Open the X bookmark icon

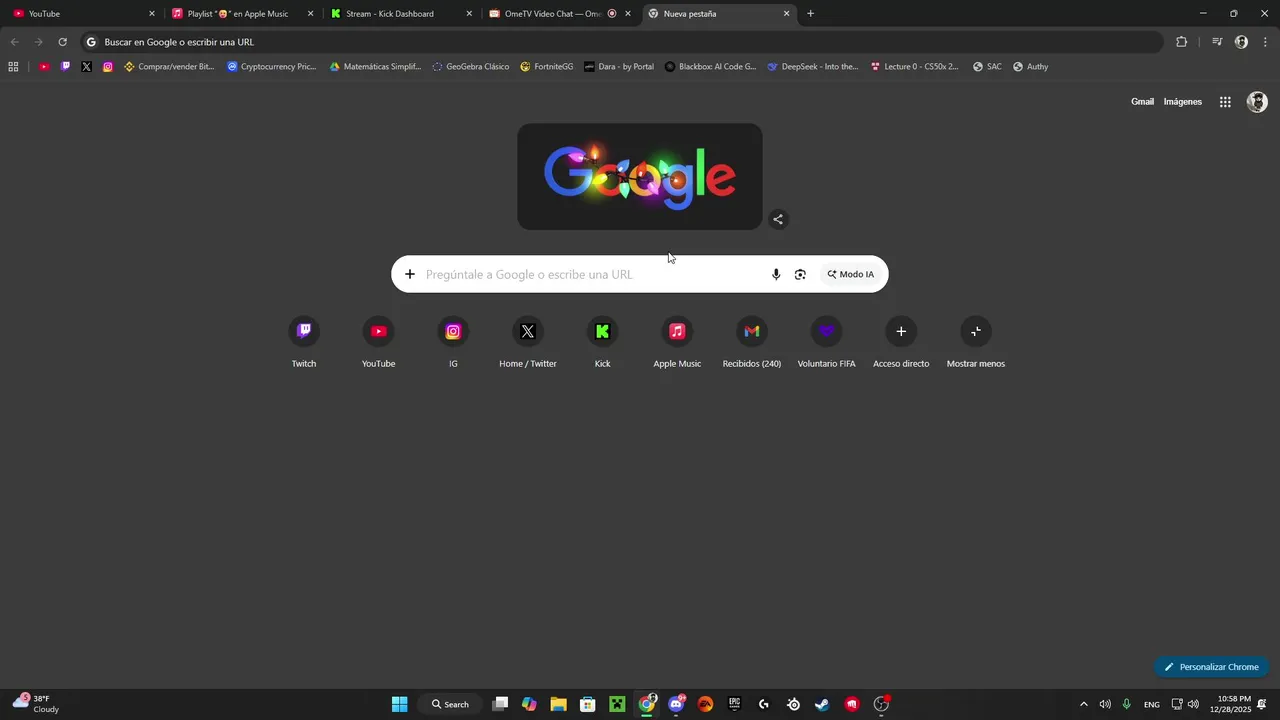tap(86, 67)
